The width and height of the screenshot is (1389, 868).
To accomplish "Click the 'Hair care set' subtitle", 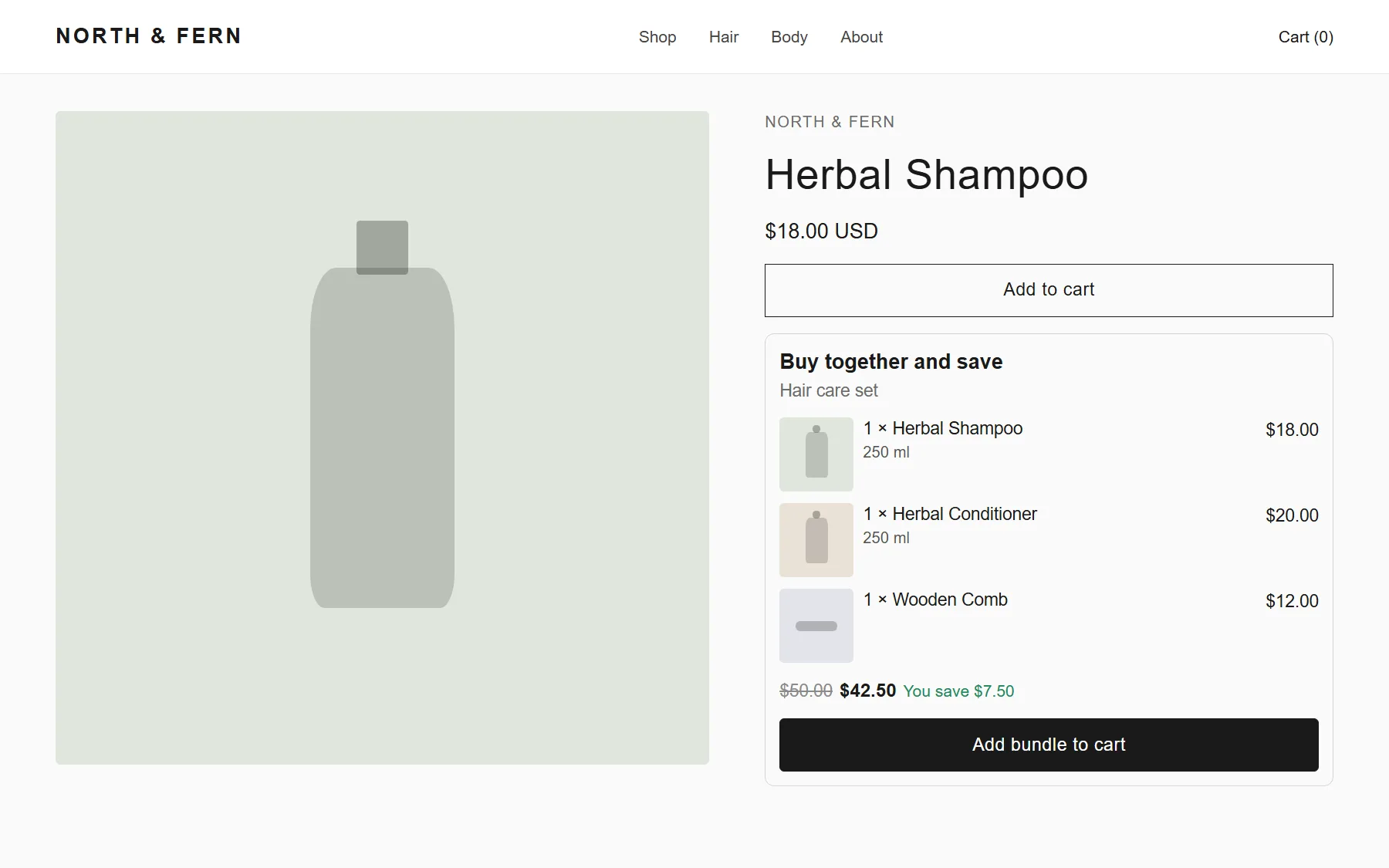I will pyautogui.click(x=829, y=390).
